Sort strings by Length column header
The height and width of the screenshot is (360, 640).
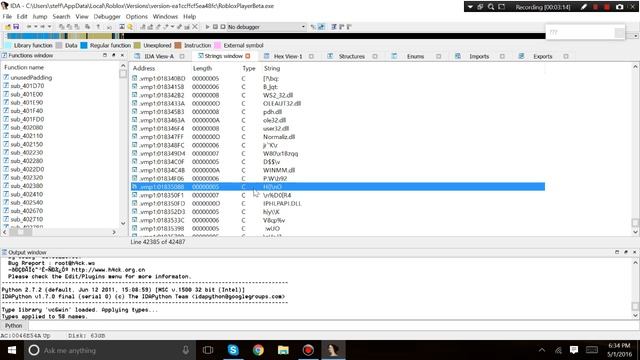point(202,68)
